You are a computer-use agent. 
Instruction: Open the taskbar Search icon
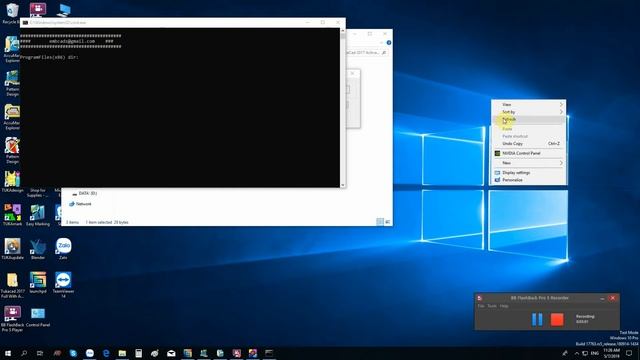click(x=24, y=353)
